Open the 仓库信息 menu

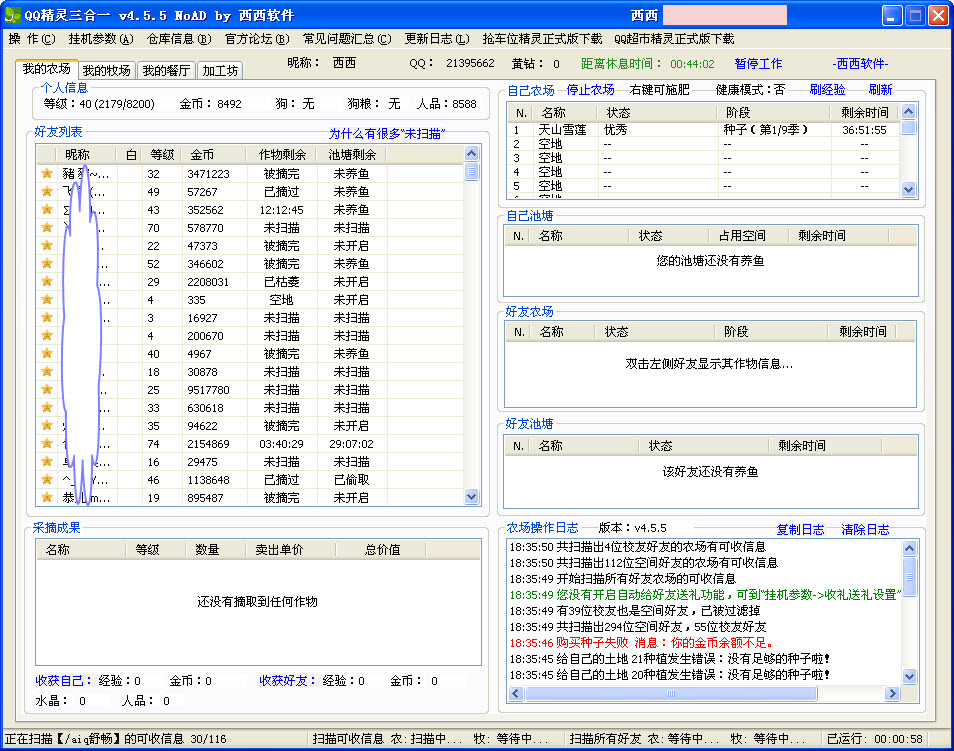pos(179,39)
